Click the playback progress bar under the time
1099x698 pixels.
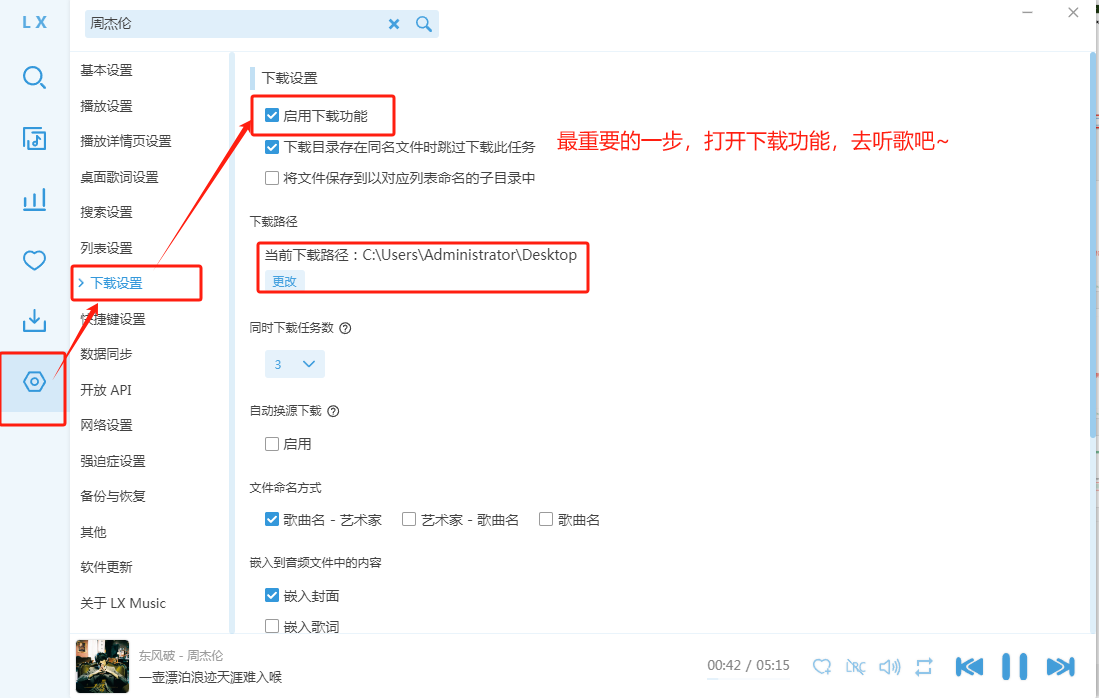[x=748, y=679]
